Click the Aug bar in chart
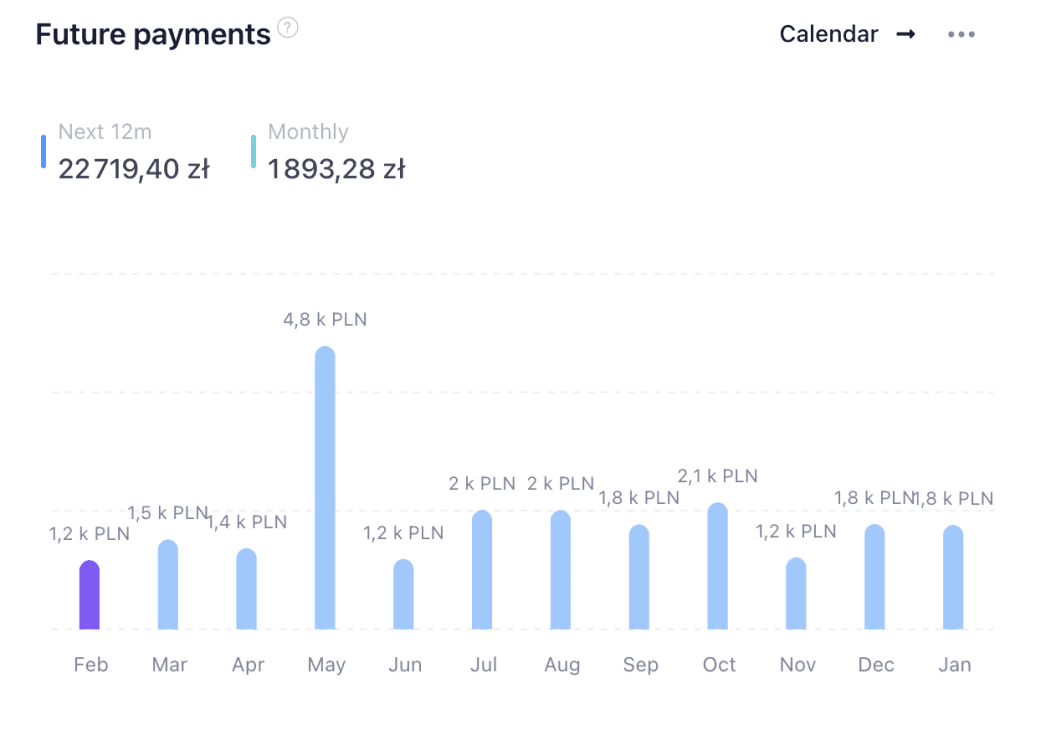The image size is (1041, 730). tap(561, 570)
